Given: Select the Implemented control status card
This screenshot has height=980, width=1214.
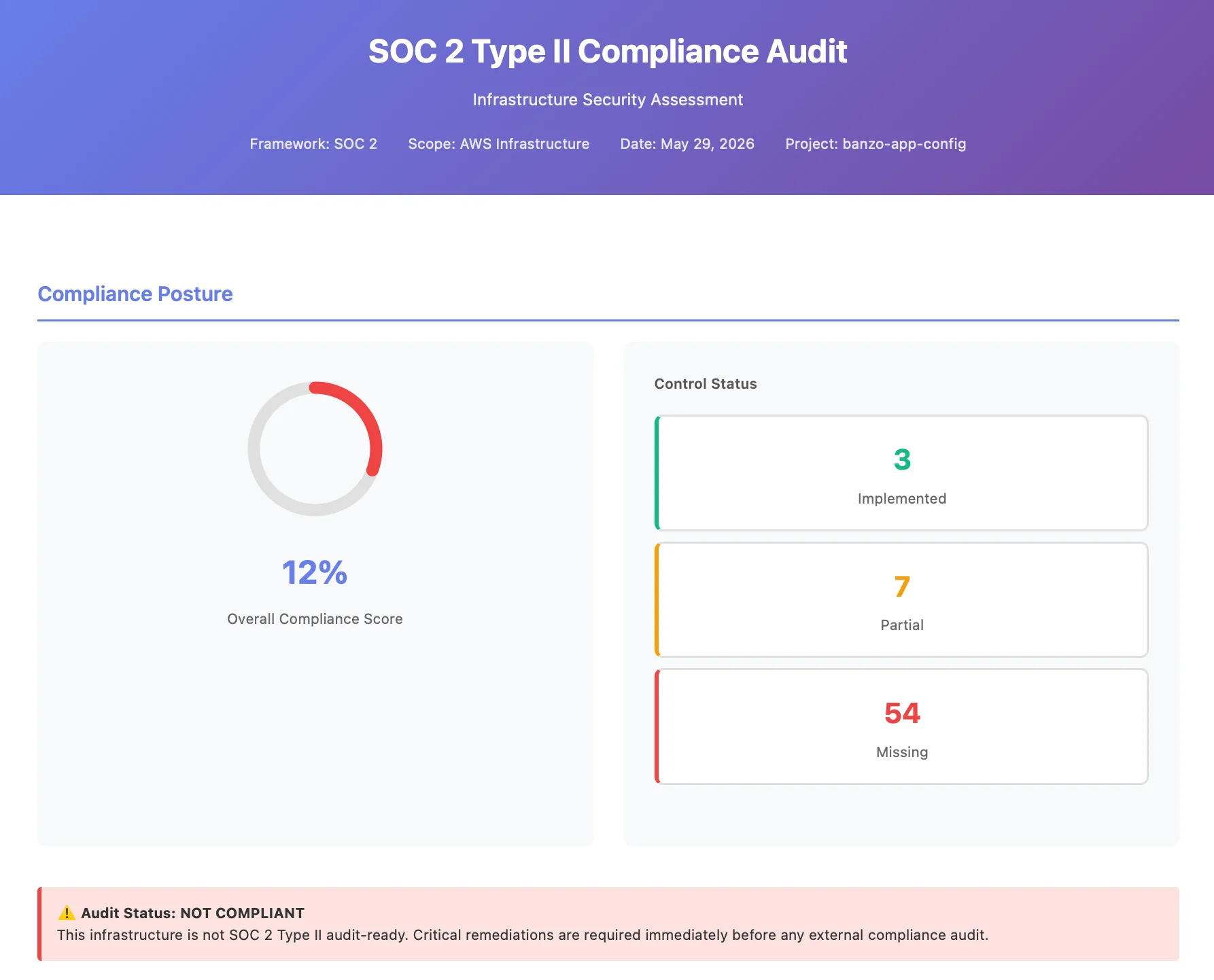Looking at the screenshot, I should point(901,473).
